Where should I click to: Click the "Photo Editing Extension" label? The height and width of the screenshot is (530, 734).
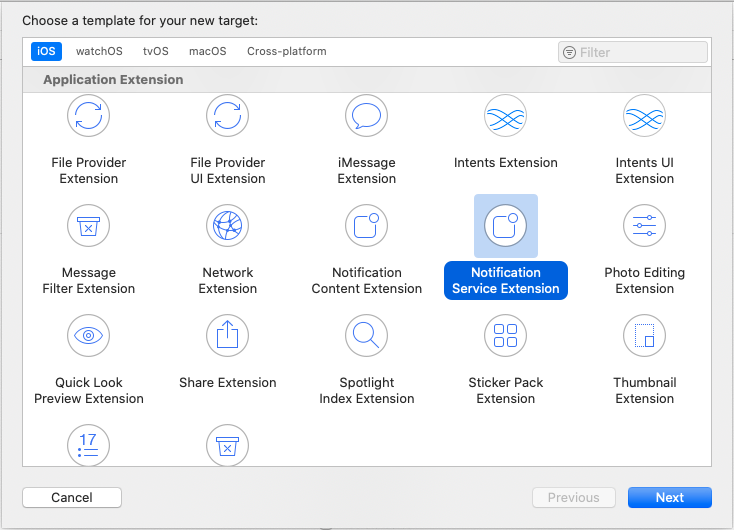(645, 280)
